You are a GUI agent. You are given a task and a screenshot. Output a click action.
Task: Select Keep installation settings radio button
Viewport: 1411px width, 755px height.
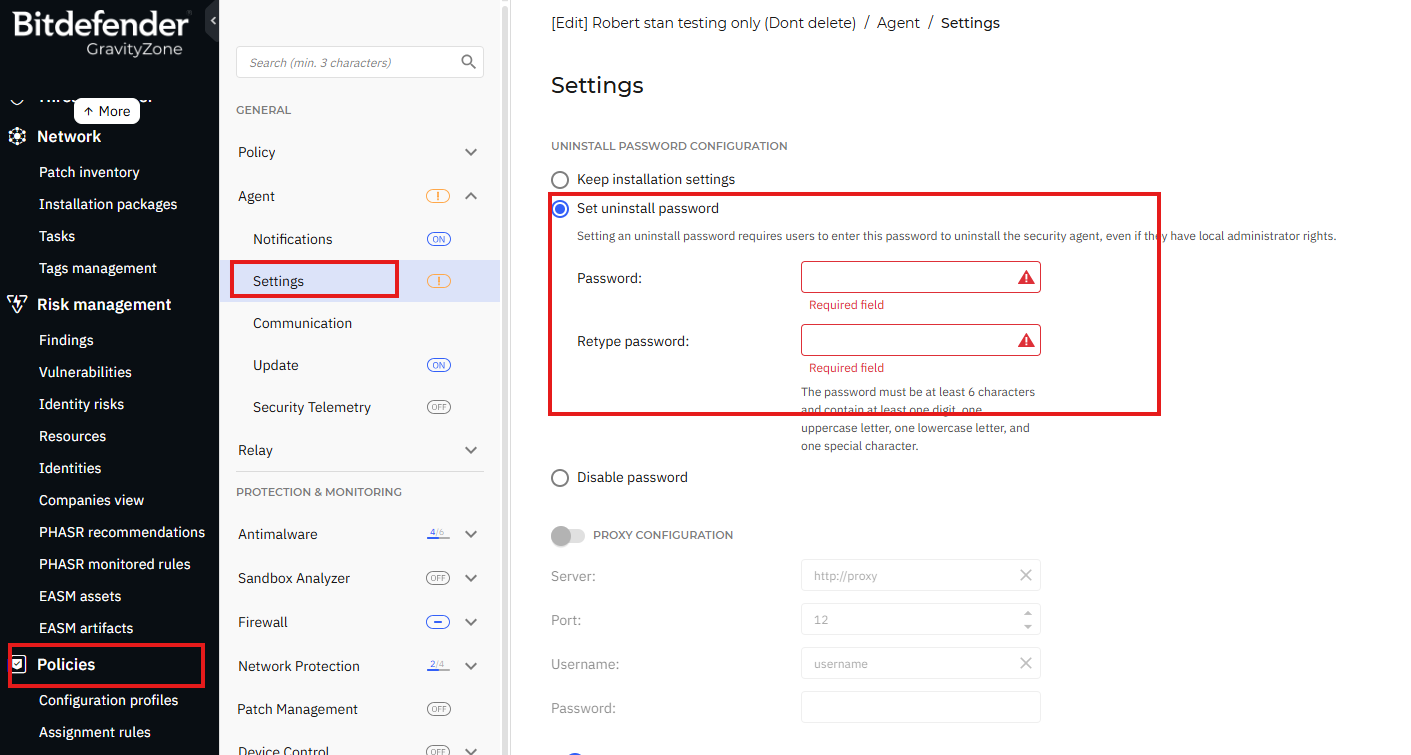(560, 180)
